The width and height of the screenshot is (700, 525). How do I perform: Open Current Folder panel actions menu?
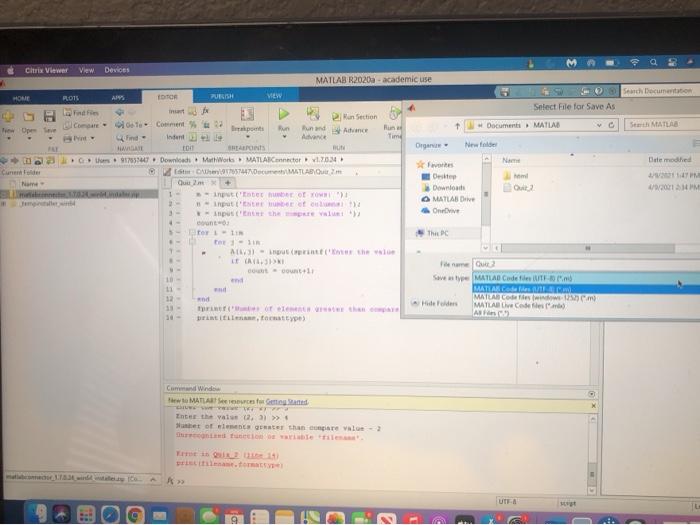pyautogui.click(x=152, y=171)
